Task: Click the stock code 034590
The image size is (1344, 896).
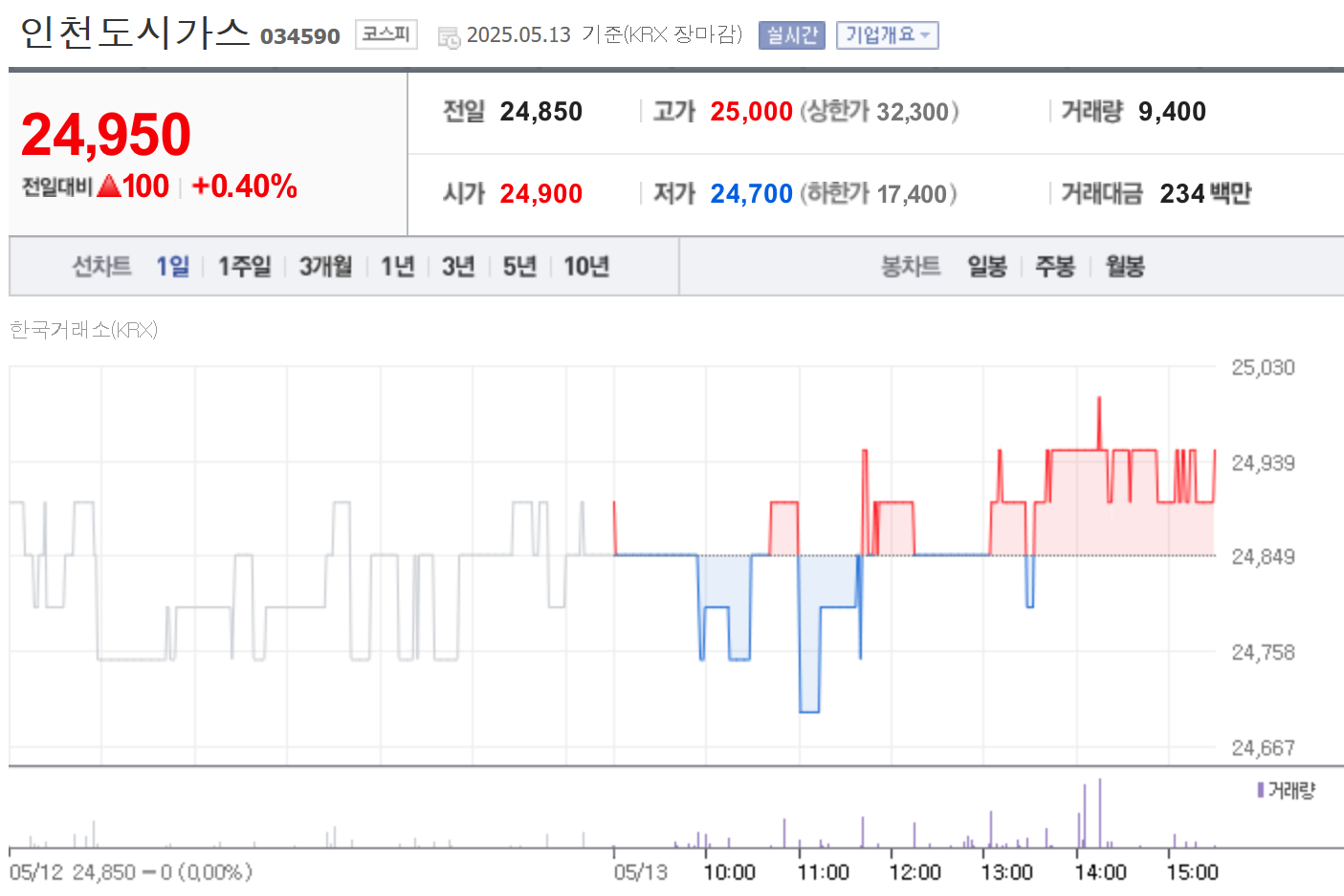Action: click(300, 36)
